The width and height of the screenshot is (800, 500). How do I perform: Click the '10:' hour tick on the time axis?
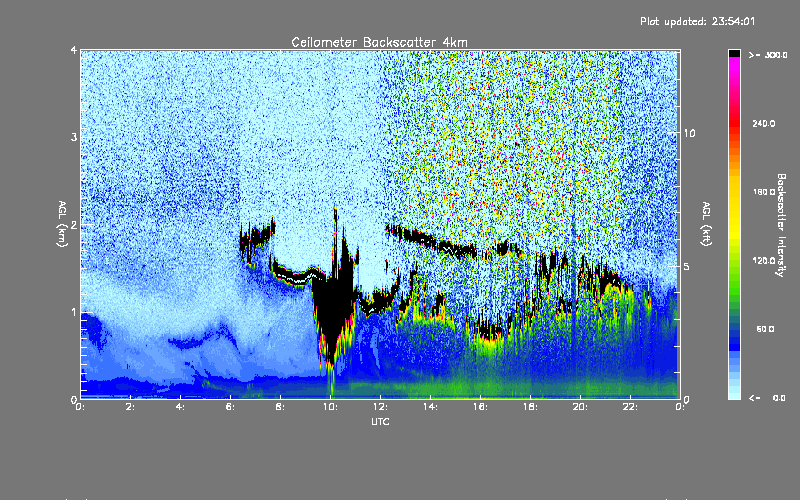coord(330,407)
